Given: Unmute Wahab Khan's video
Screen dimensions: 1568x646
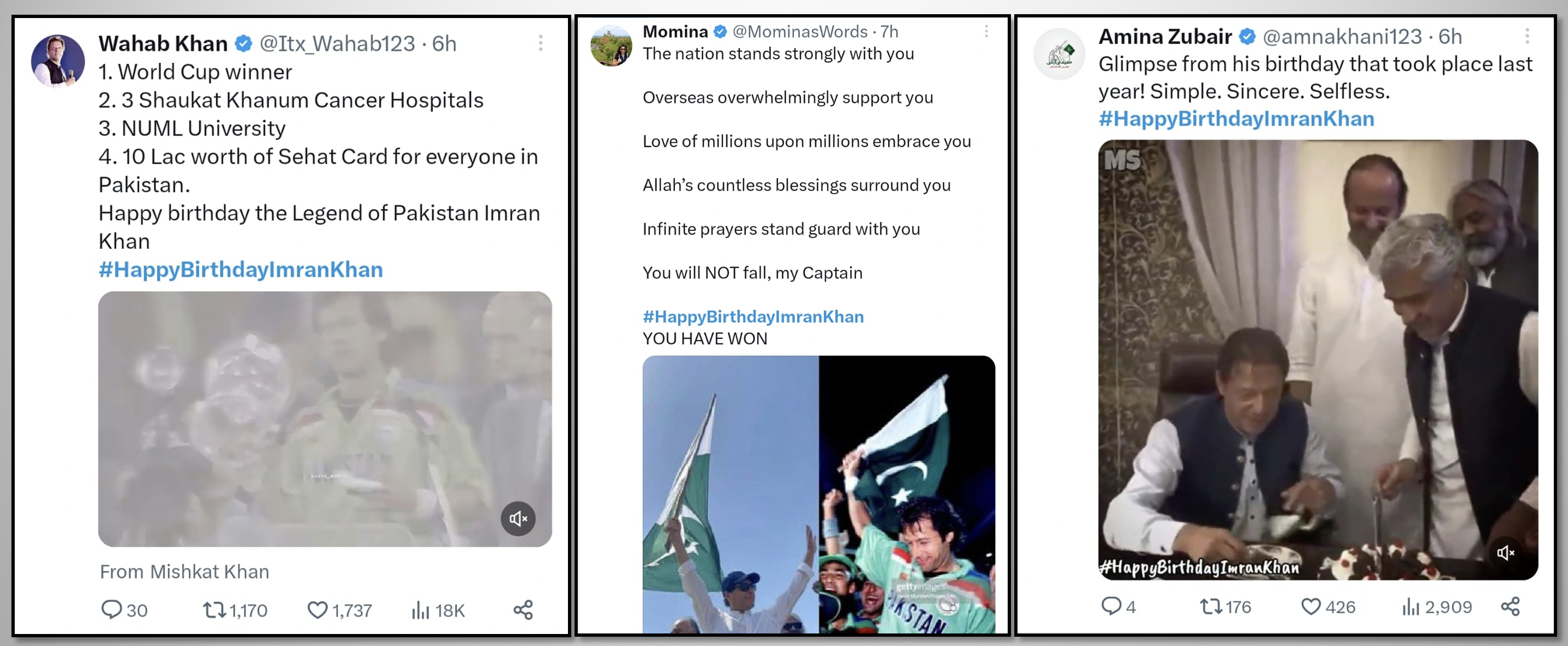Looking at the screenshot, I should 518,518.
